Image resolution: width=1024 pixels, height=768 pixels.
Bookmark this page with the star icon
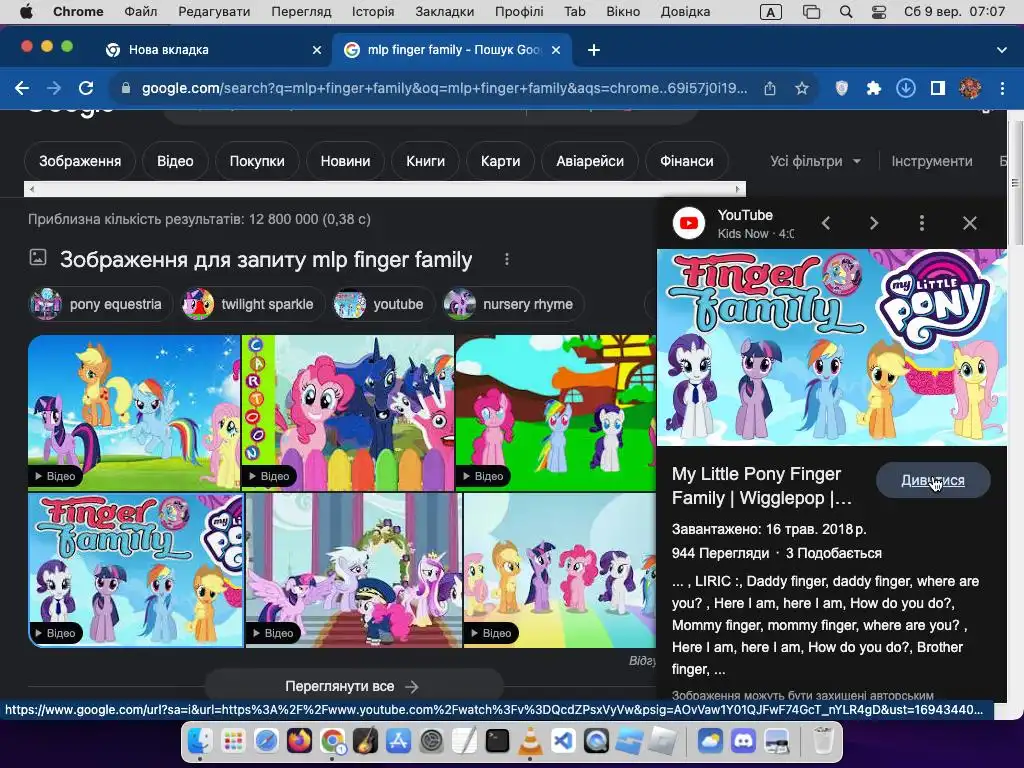[802, 88]
